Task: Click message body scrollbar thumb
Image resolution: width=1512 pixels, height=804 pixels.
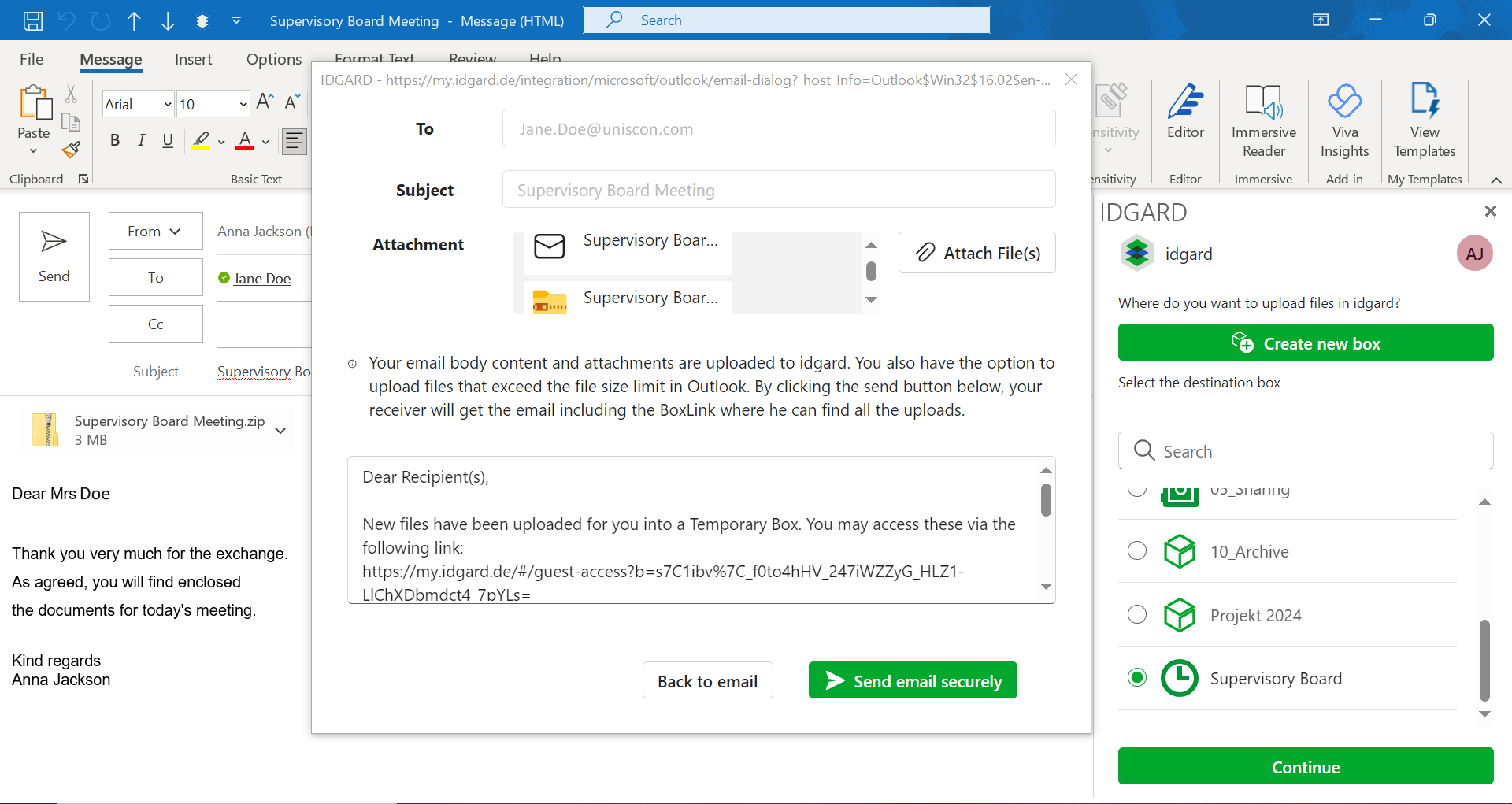Action: 1046,499
